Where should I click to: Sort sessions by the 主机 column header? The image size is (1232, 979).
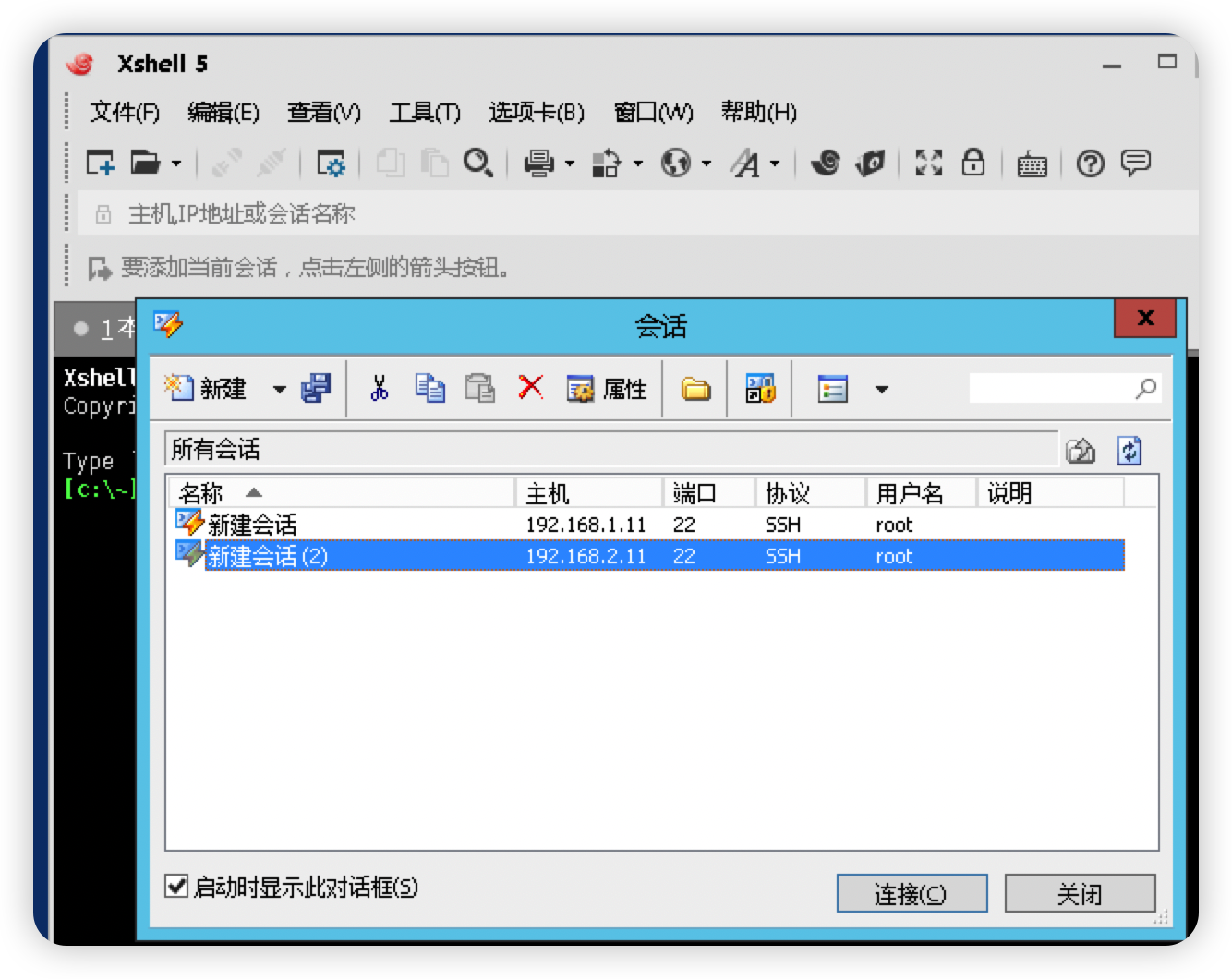(589, 493)
